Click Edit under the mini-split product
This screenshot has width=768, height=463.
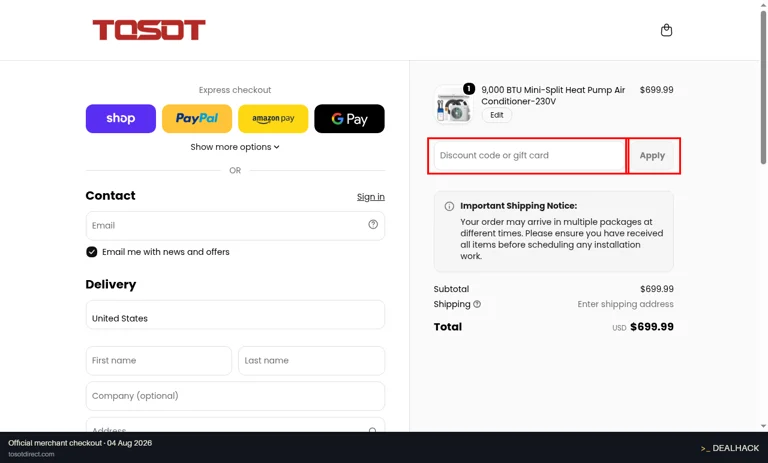click(497, 115)
